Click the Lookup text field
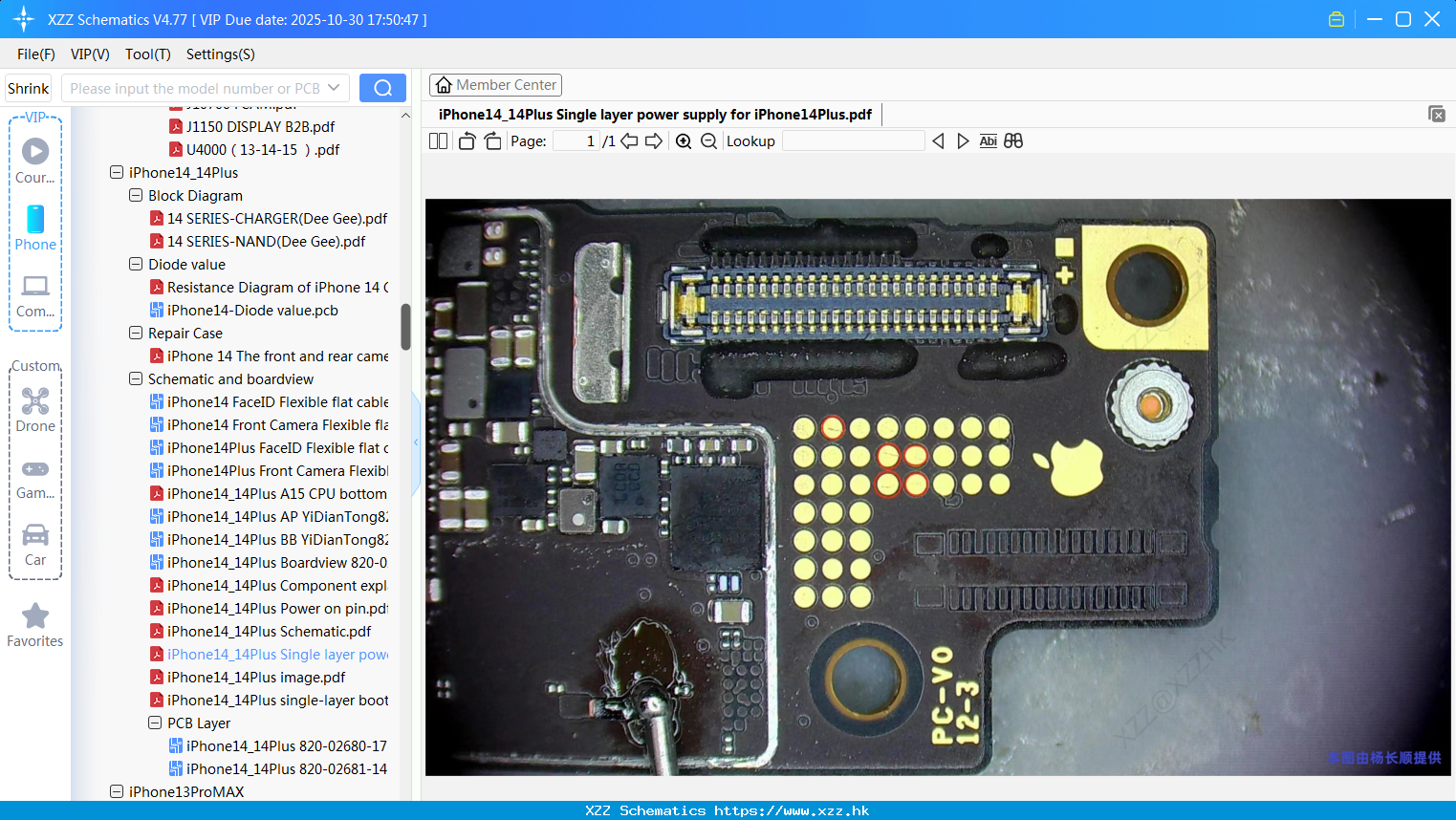Screen dimensions: 1456x820 [853, 140]
